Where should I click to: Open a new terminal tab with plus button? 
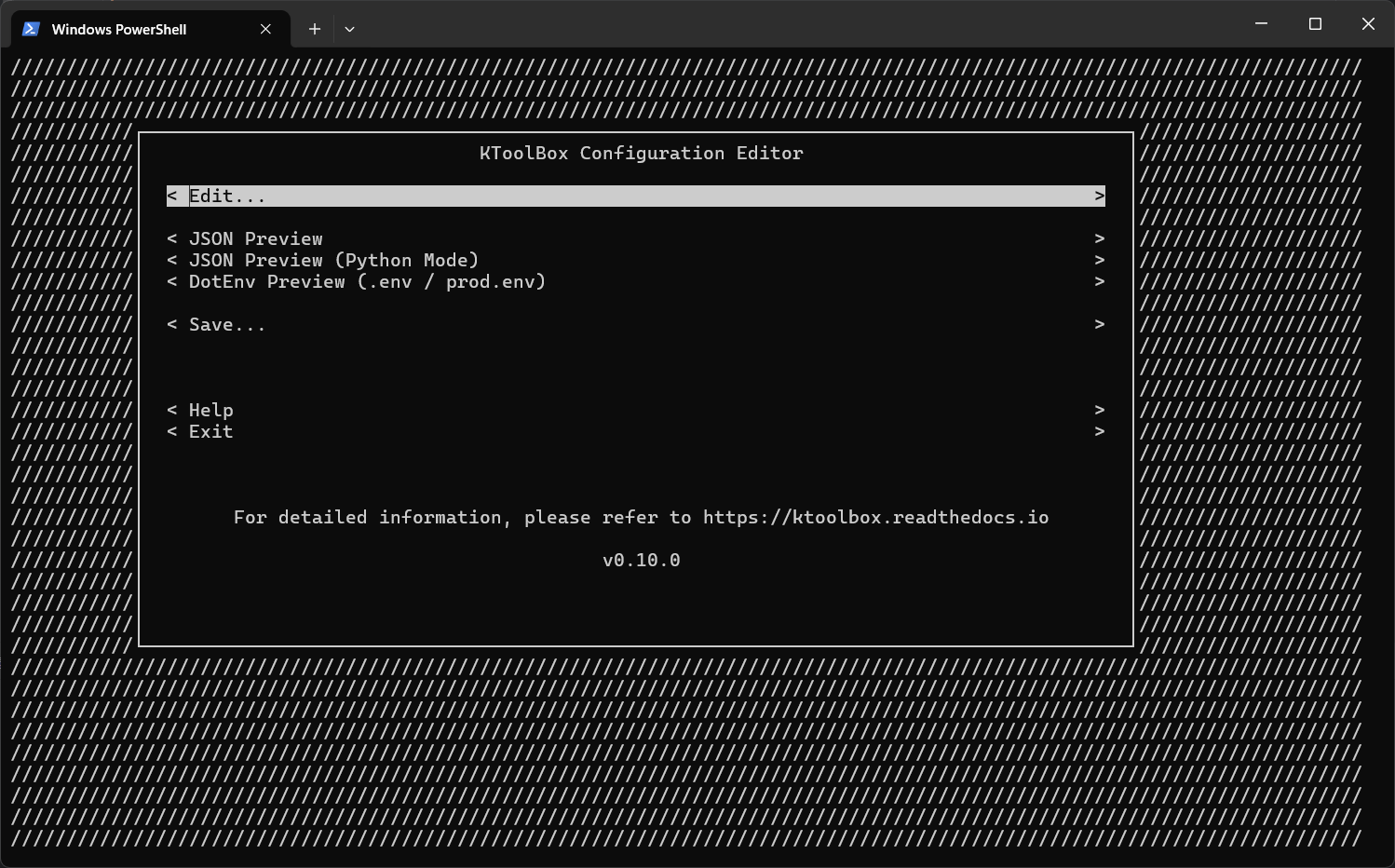pyautogui.click(x=314, y=29)
